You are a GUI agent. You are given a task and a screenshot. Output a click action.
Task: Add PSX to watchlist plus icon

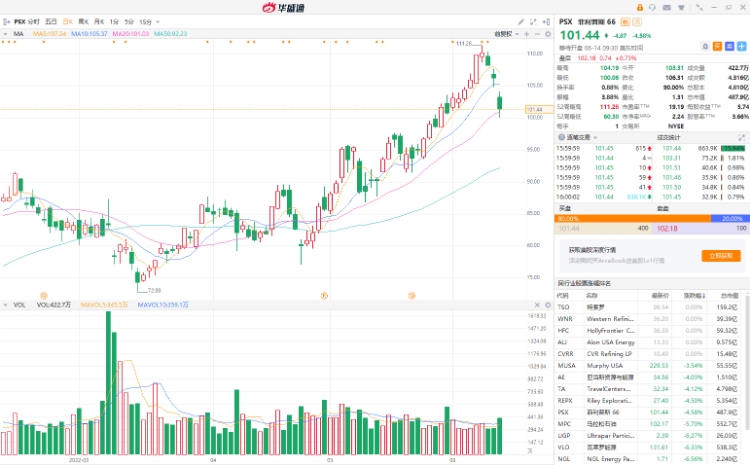point(742,46)
